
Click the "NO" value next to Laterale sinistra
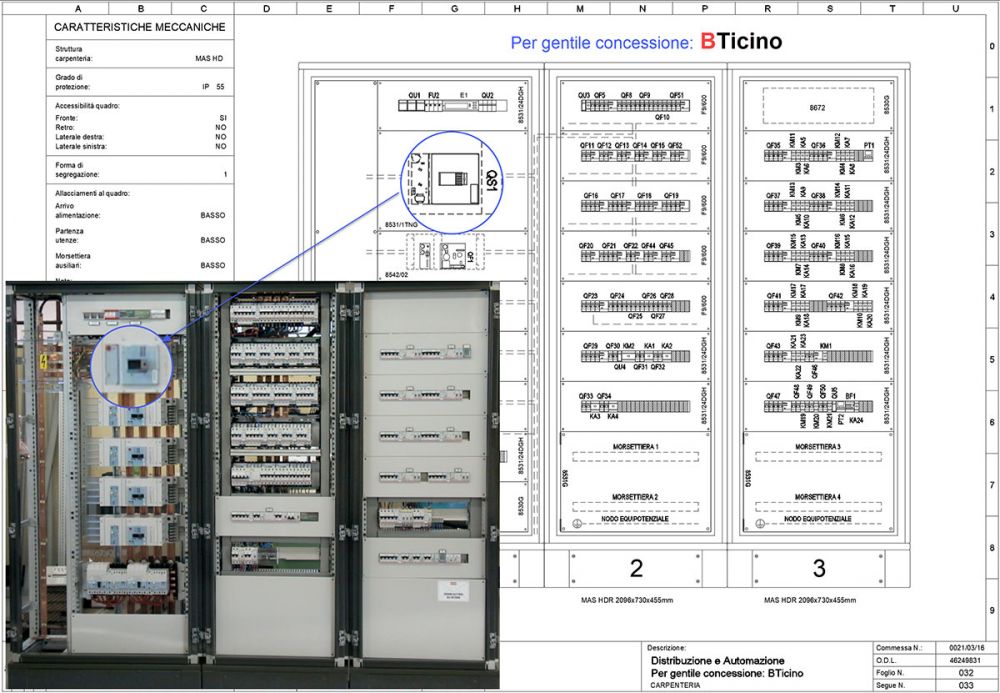click(x=221, y=147)
